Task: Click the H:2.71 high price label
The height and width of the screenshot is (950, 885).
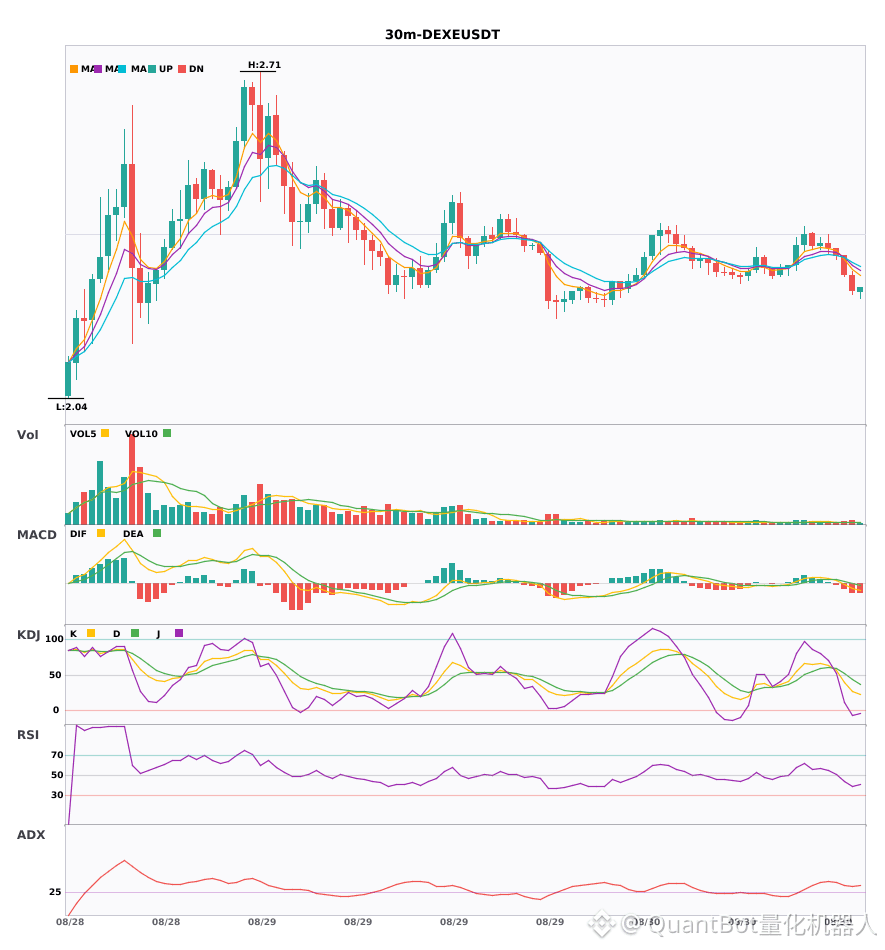Action: click(264, 65)
